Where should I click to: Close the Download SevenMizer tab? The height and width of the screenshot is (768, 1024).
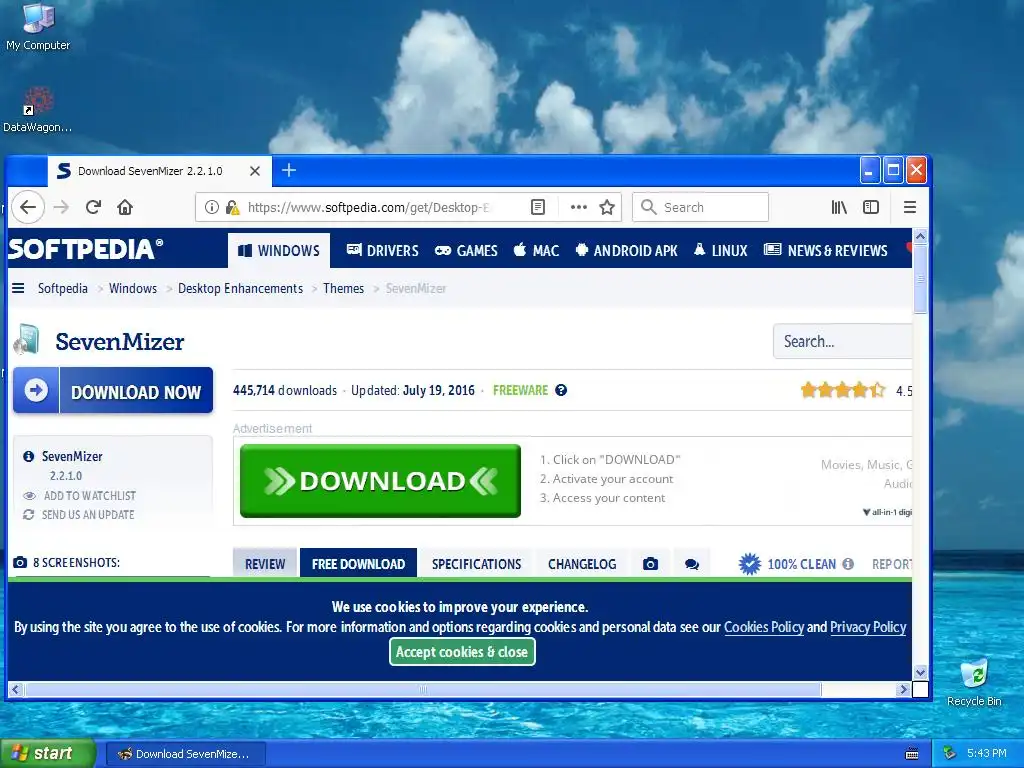pyautogui.click(x=255, y=171)
